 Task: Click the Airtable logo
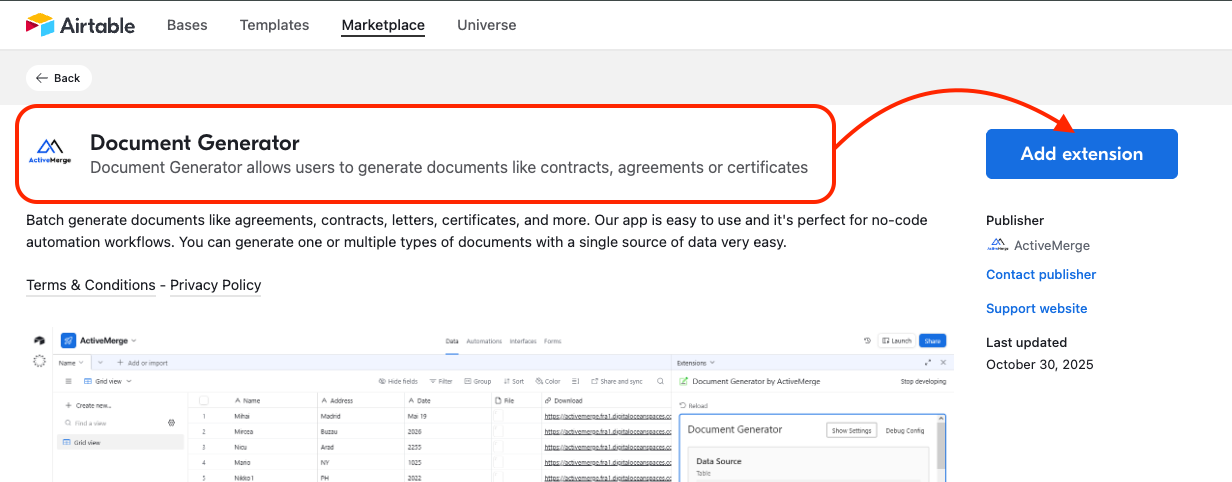[80, 25]
